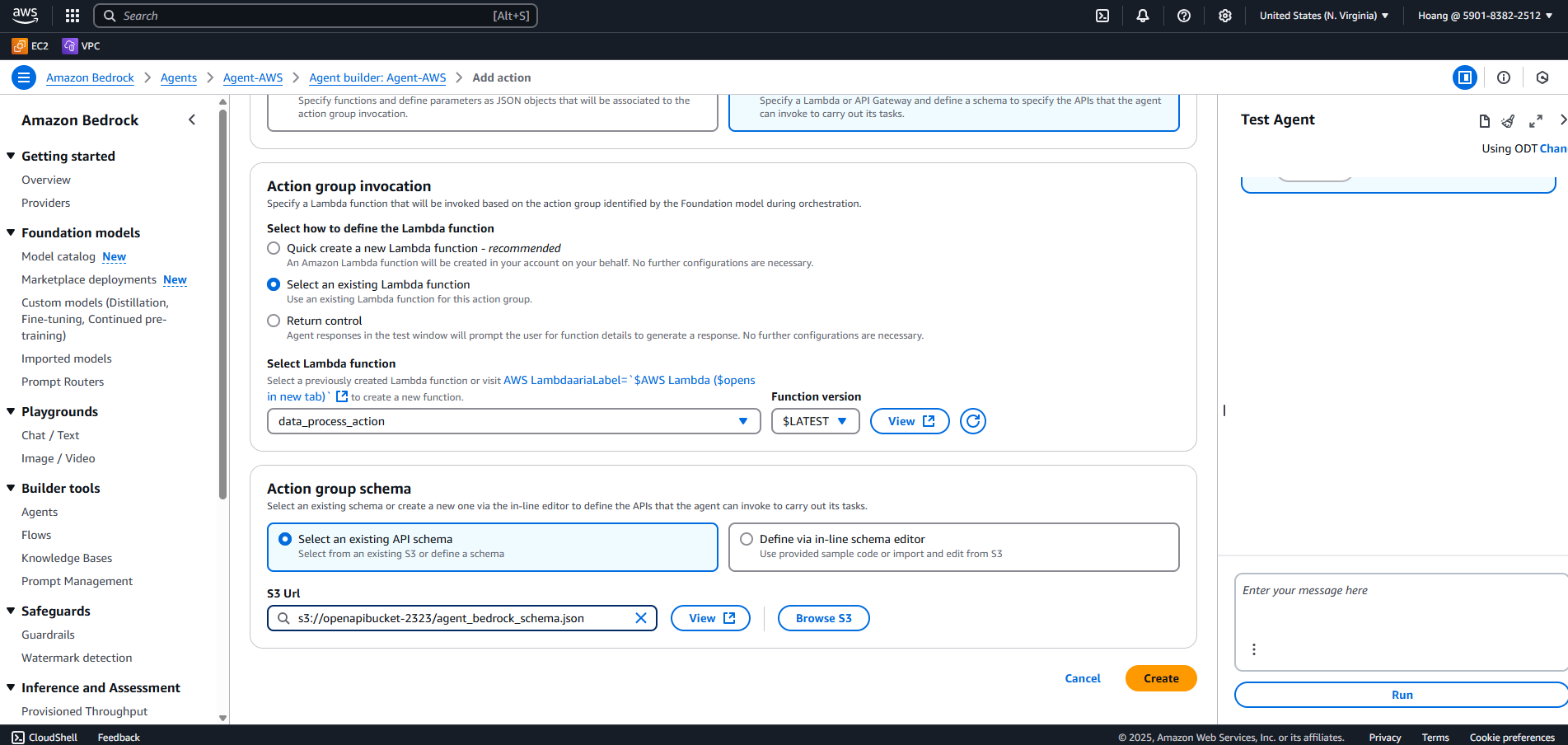1568x745 pixels.
Task: Click View next to S3 Url
Action: point(710,618)
